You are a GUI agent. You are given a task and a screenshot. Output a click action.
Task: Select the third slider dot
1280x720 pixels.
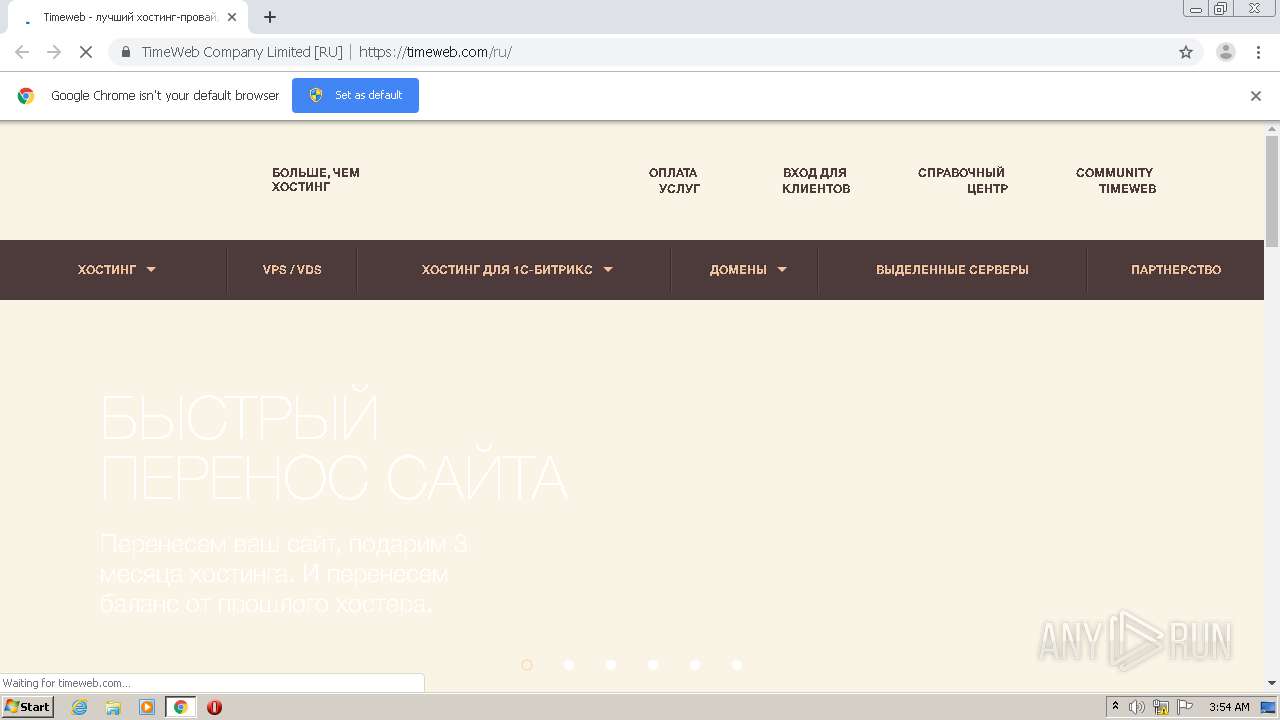pos(611,665)
